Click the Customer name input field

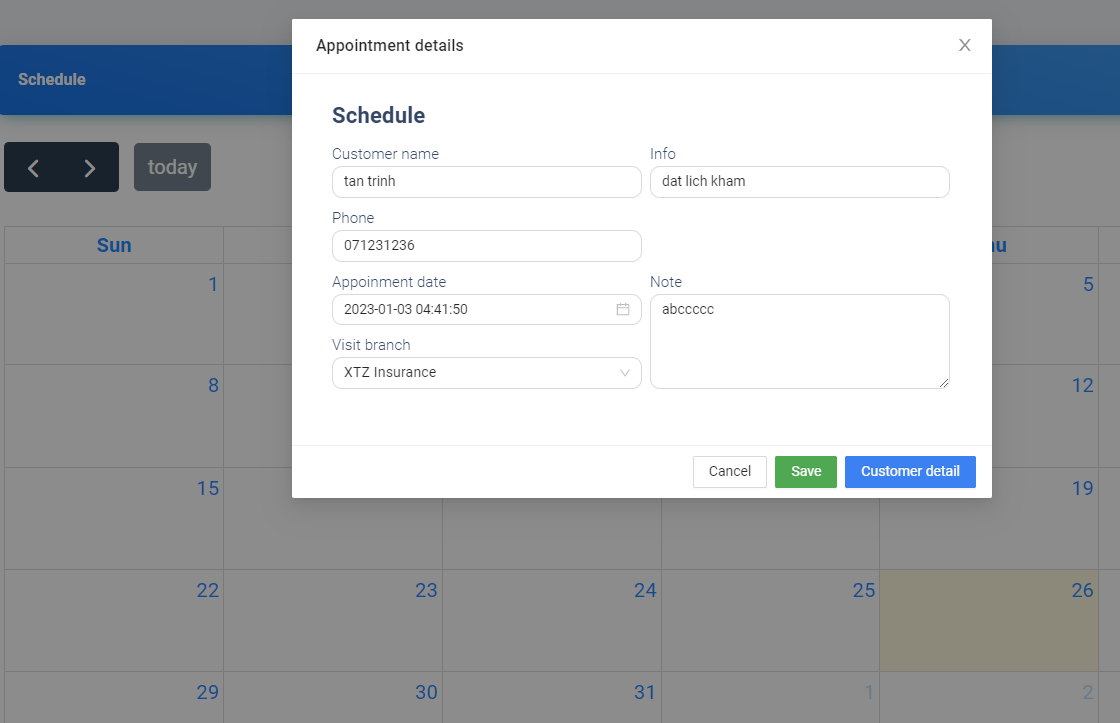click(486, 182)
